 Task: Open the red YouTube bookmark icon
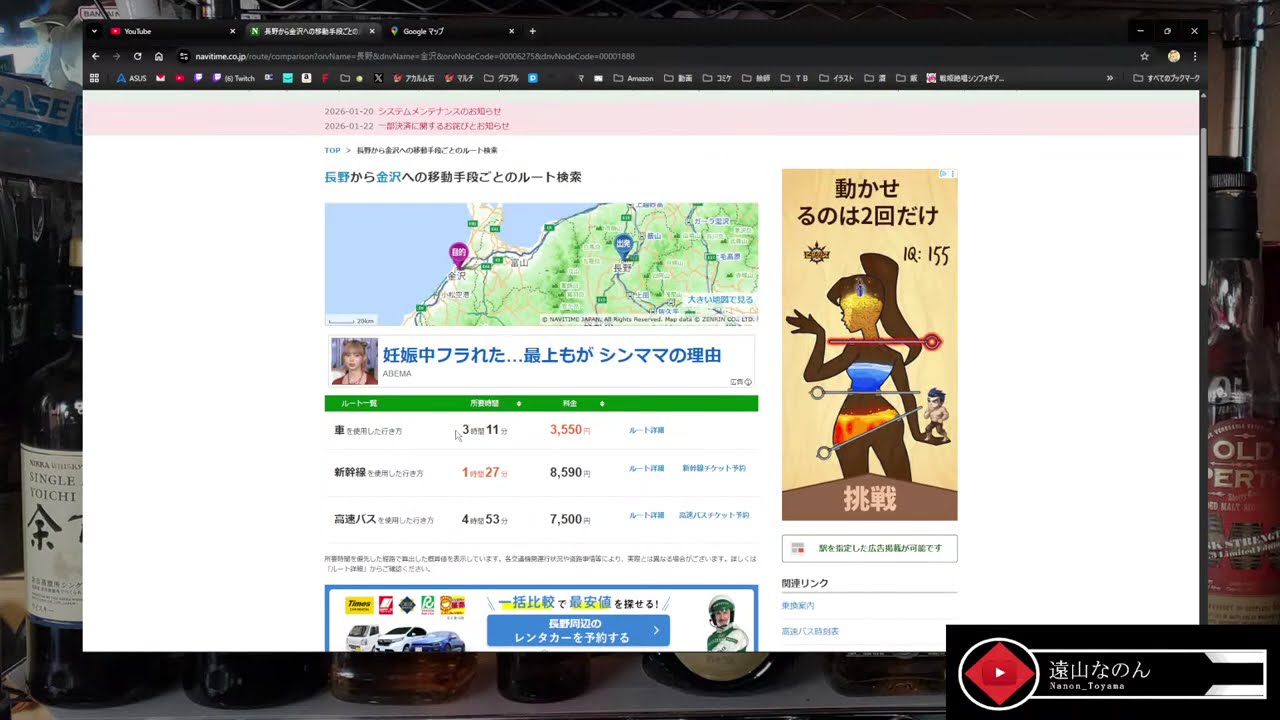(x=179, y=78)
